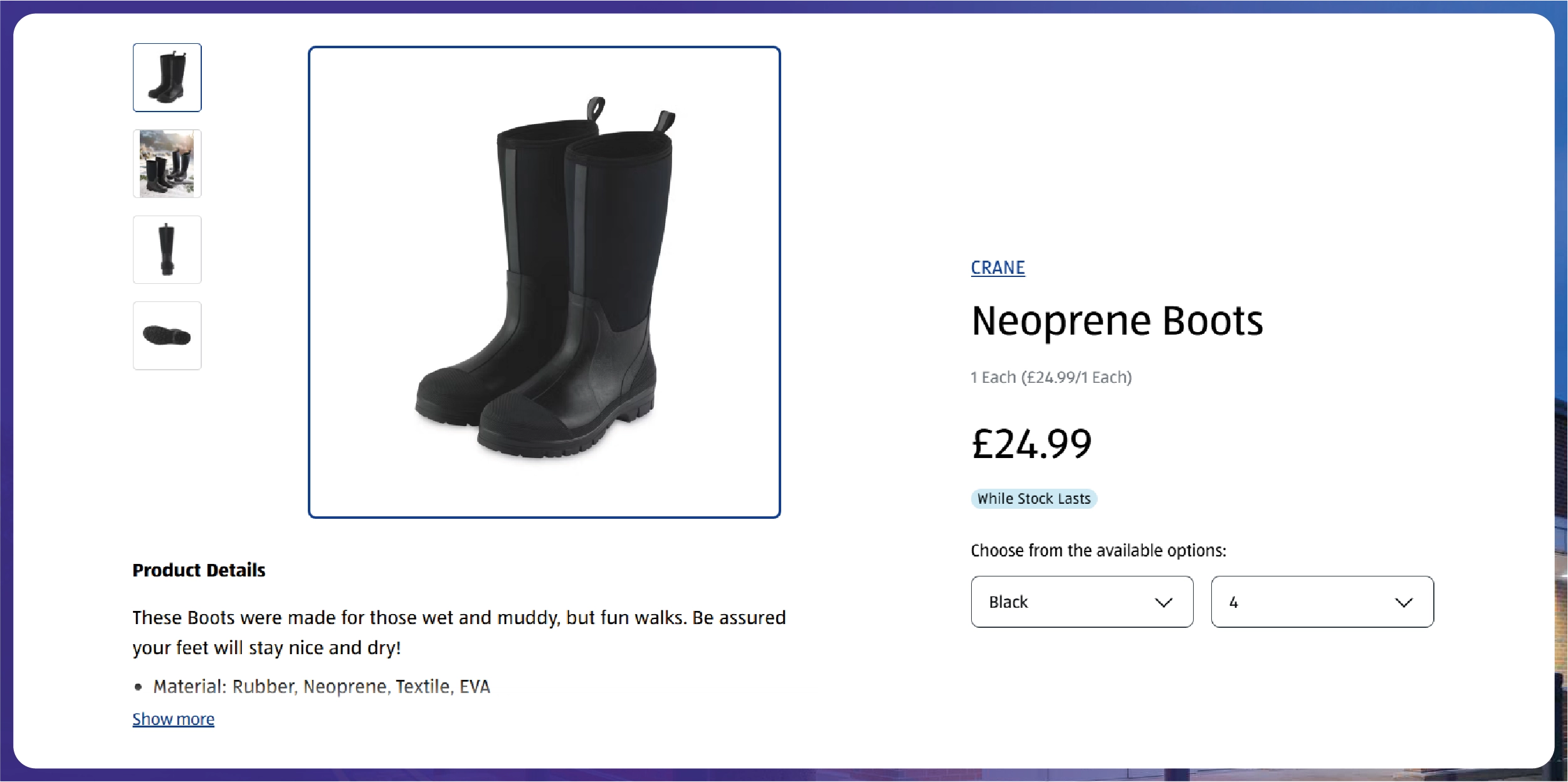Click the Material bullet line text
This screenshot has width=1568, height=782.
click(321, 687)
